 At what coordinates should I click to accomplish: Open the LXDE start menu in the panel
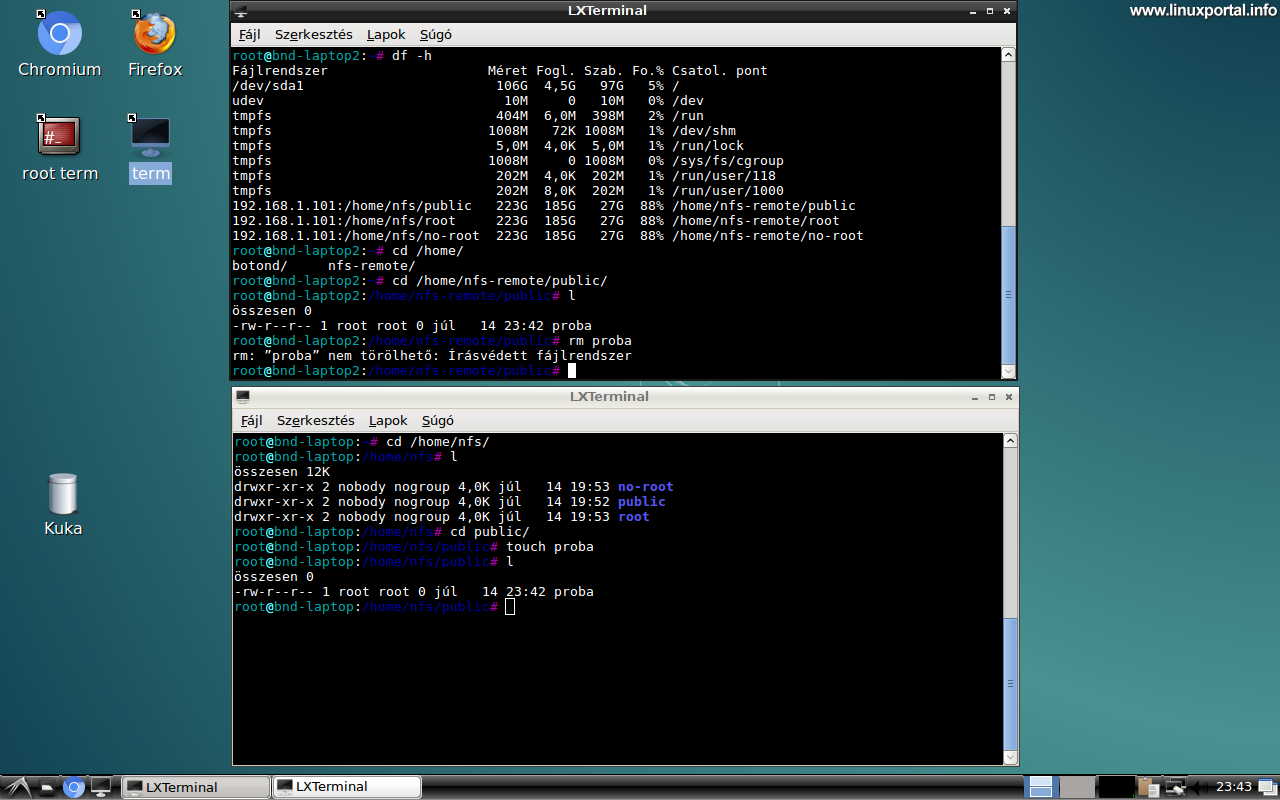[18, 787]
